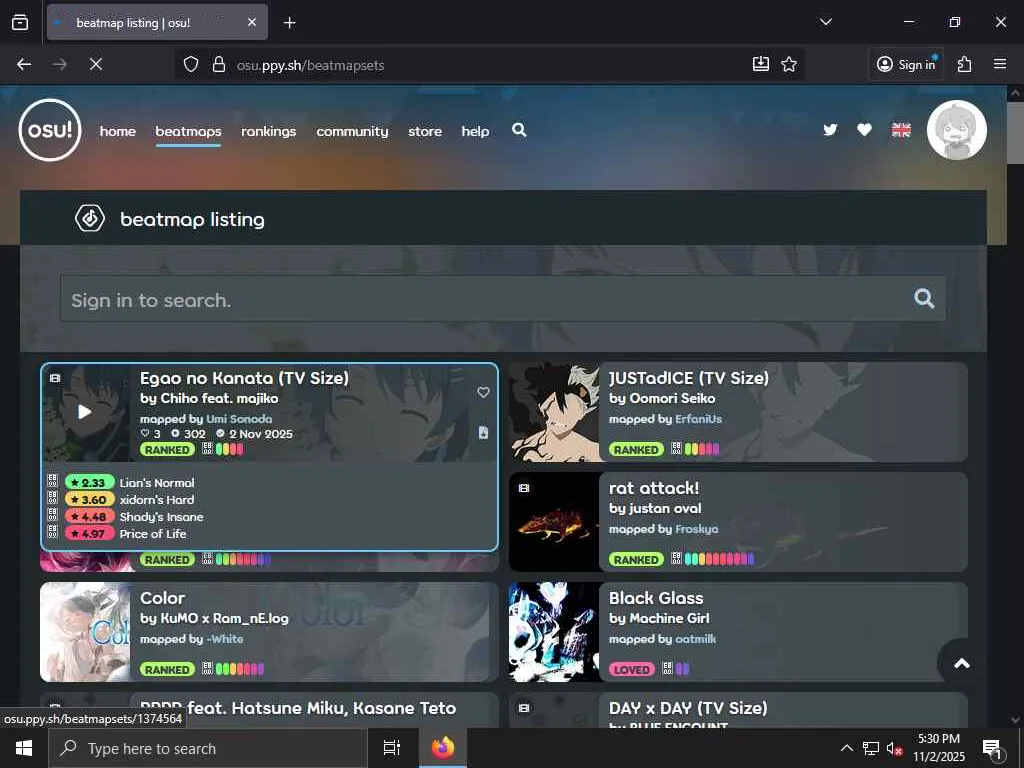Open the Color beatmap title
Screen dimensions: 1024x768
(163, 598)
